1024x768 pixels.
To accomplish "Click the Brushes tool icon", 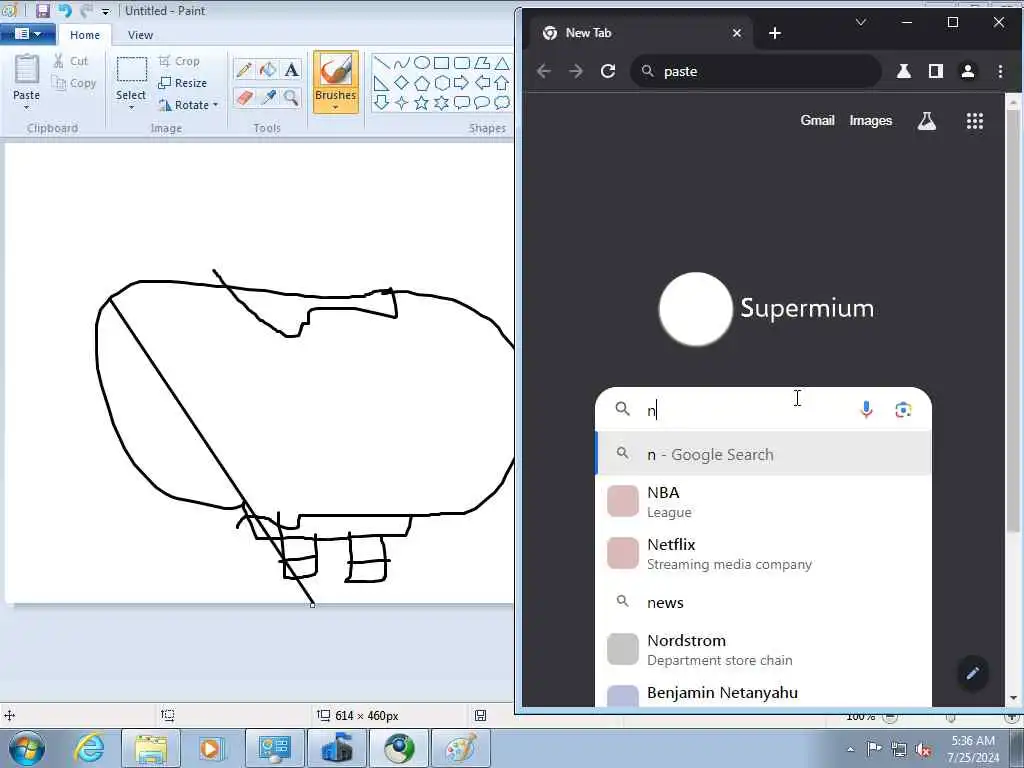I will coord(336,70).
